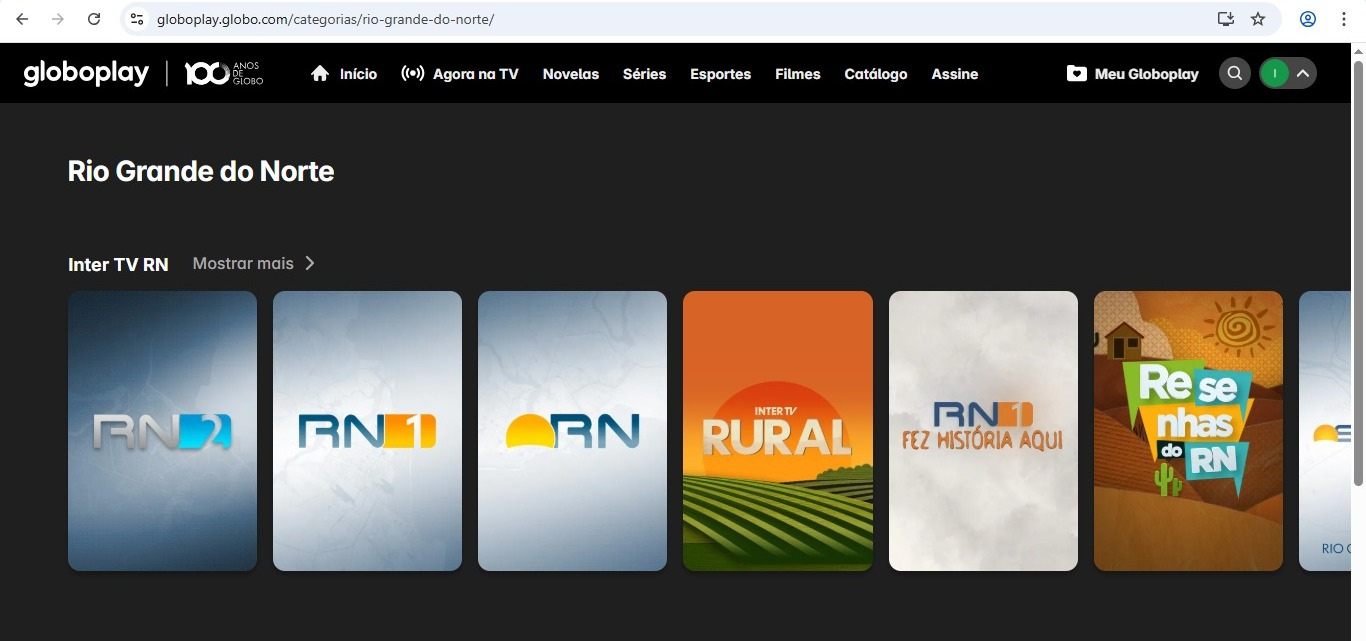Click the 100 Anos de Globo logo
The width and height of the screenshot is (1366, 641).
click(x=224, y=73)
